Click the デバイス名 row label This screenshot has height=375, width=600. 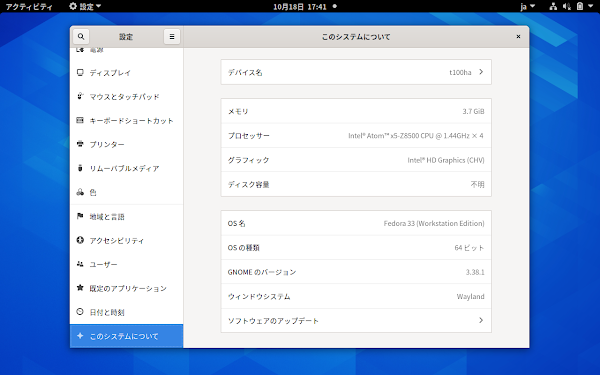245,72
